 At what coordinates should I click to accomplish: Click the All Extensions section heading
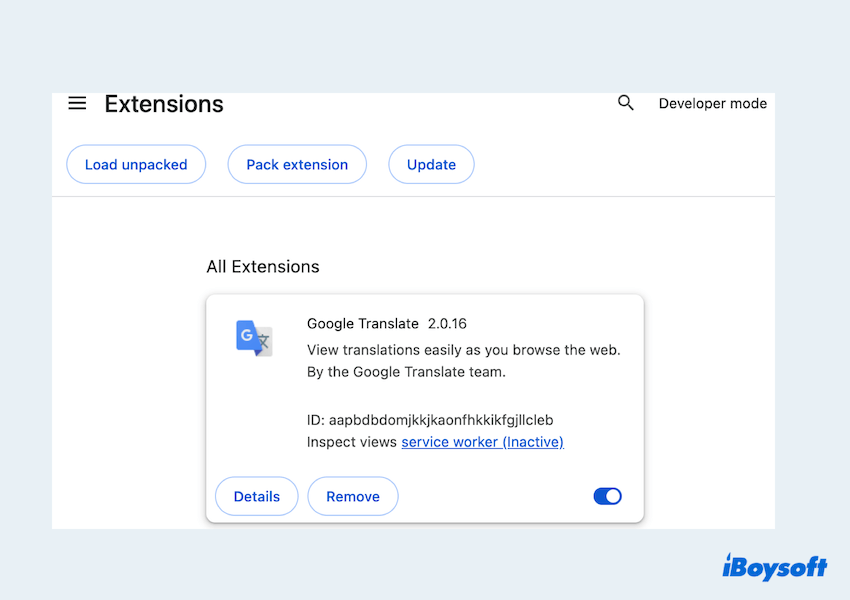pos(263,267)
